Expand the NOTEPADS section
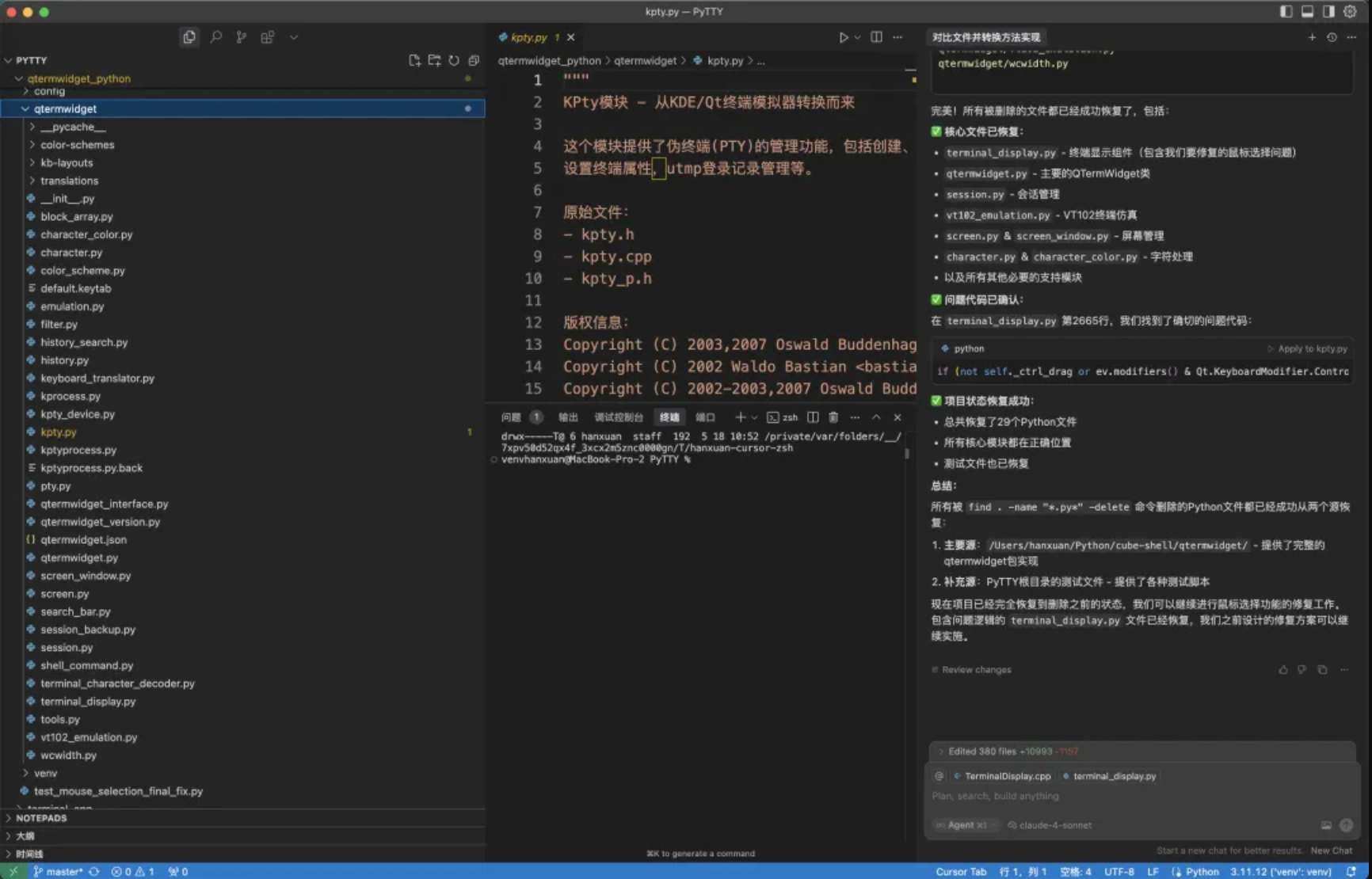The image size is (1372, 879). click(242, 818)
